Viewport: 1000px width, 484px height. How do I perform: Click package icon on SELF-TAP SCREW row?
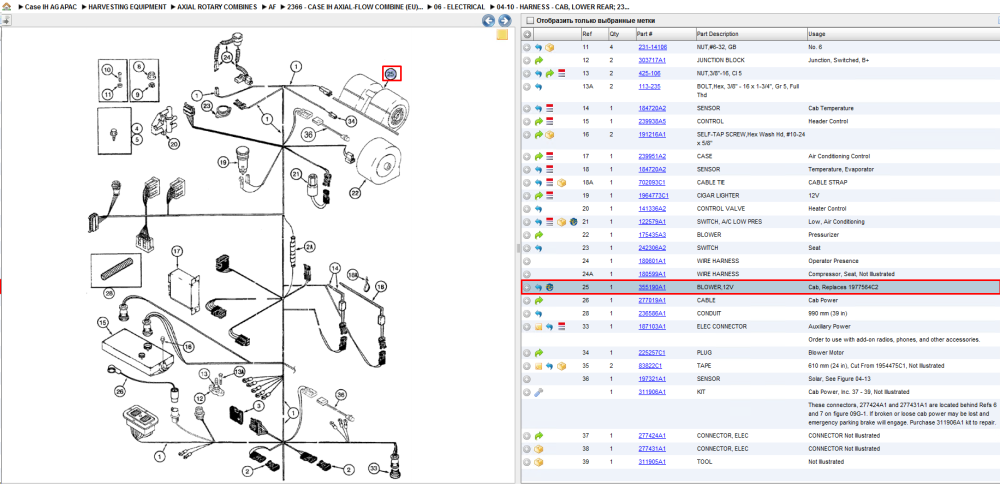pyautogui.click(x=549, y=135)
